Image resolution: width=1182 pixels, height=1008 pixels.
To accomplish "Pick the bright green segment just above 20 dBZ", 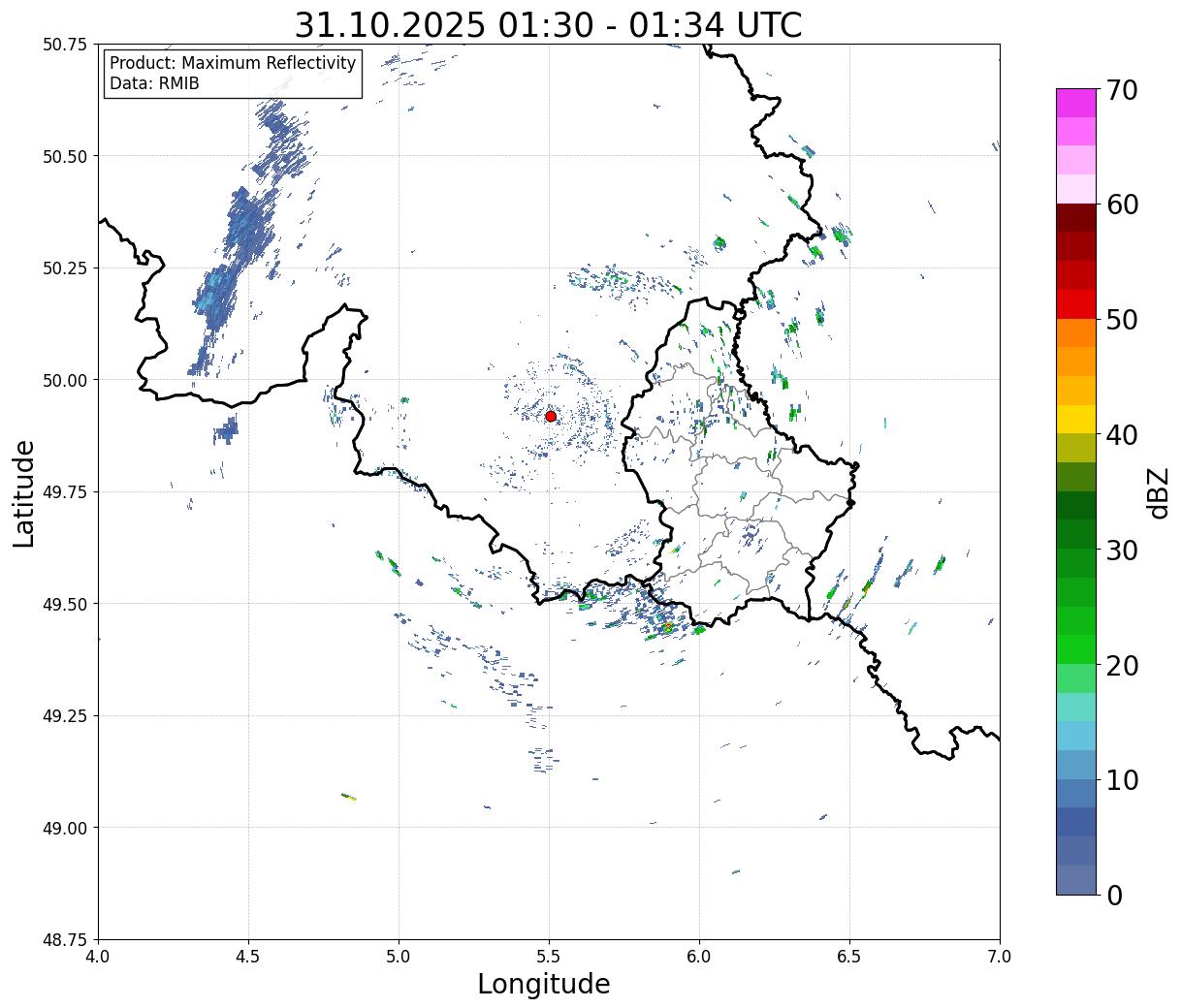I will click(1075, 649).
